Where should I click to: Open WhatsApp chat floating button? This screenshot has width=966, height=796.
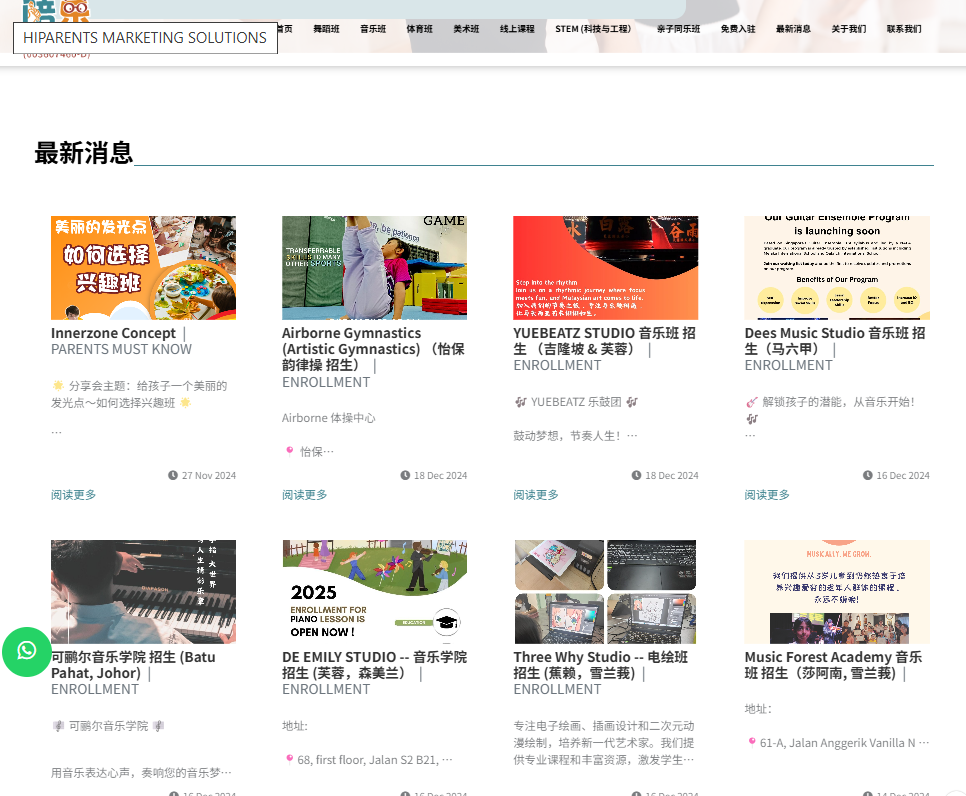pyautogui.click(x=26, y=651)
